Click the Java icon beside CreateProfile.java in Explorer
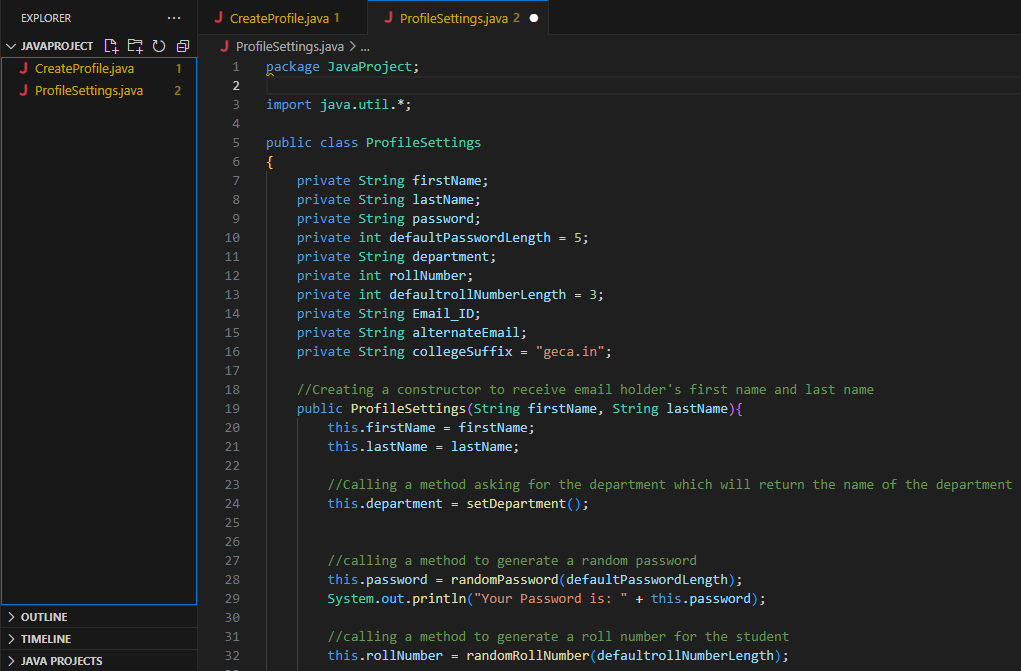Screen dimensions: 1021x671 coord(23,69)
